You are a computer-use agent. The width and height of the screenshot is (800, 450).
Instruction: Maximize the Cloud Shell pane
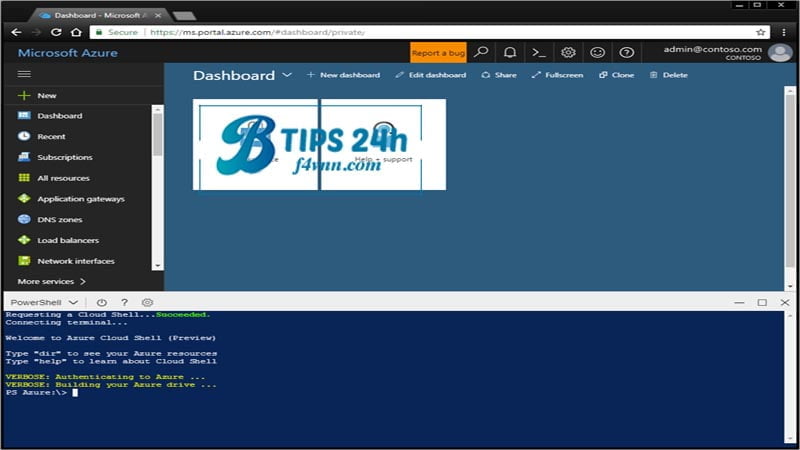[x=762, y=303]
